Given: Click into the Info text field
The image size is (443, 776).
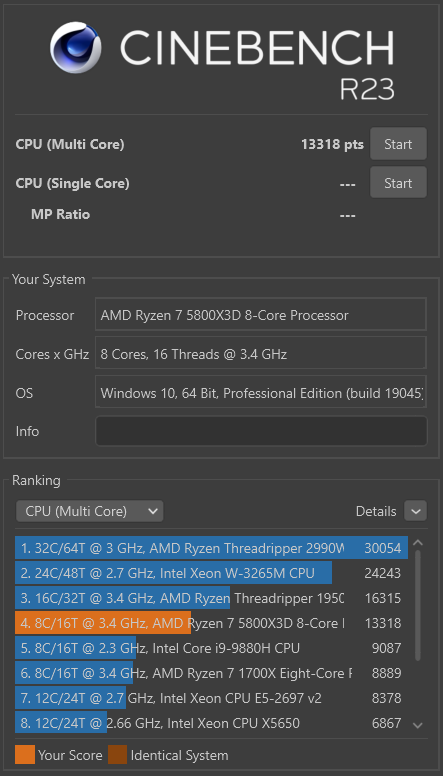Looking at the screenshot, I should click(261, 431).
